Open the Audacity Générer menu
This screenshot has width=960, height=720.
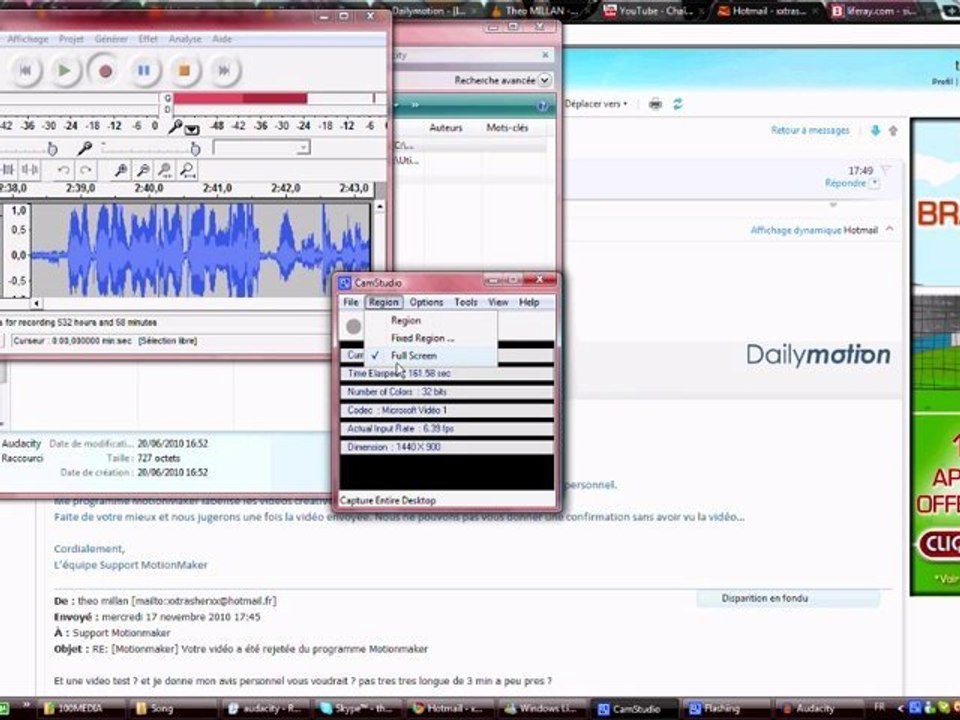coord(111,39)
